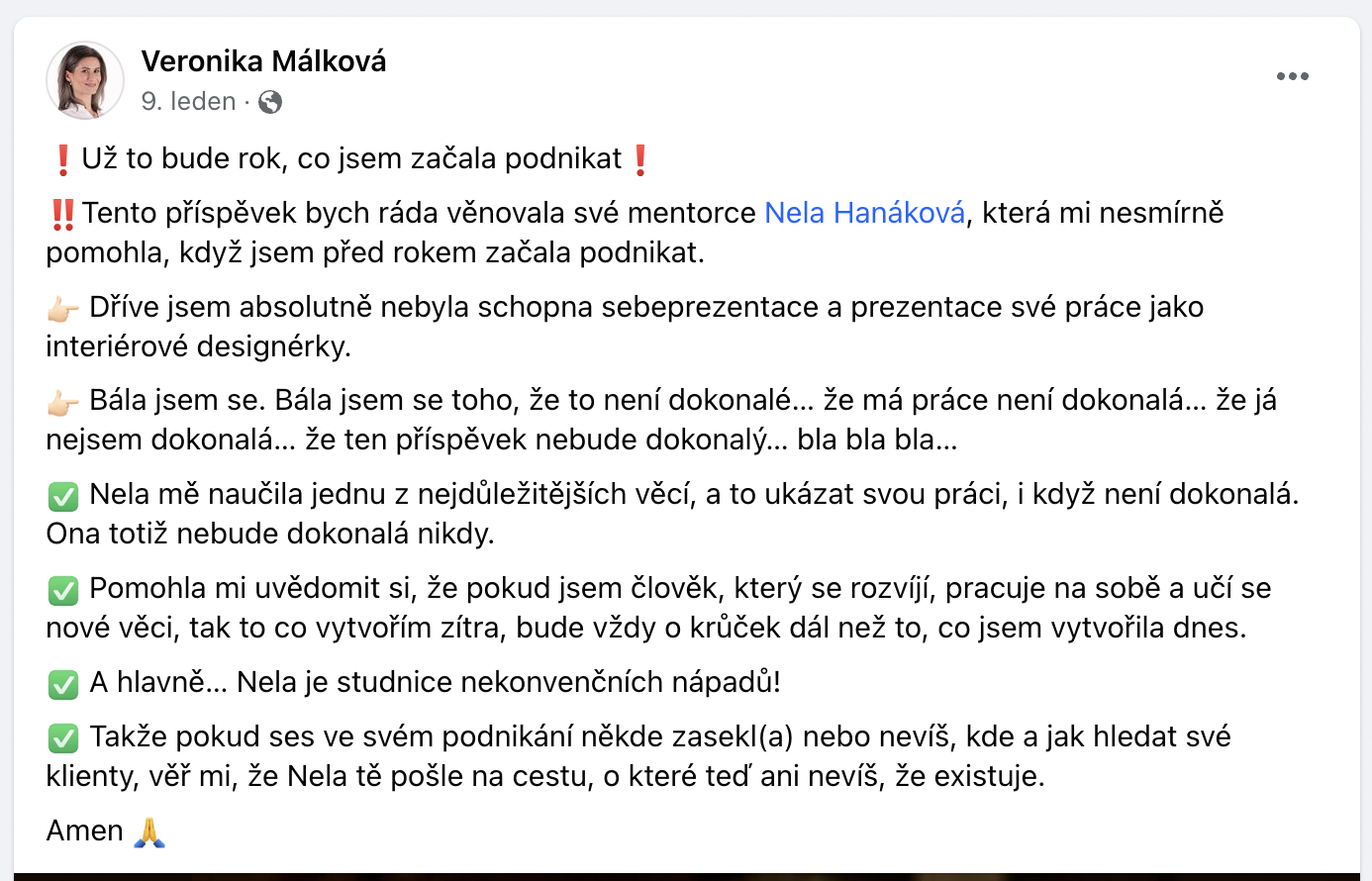The width and height of the screenshot is (1372, 881).
Task: Open the tagged Nela Hanáková profile link
Action: tap(864, 213)
